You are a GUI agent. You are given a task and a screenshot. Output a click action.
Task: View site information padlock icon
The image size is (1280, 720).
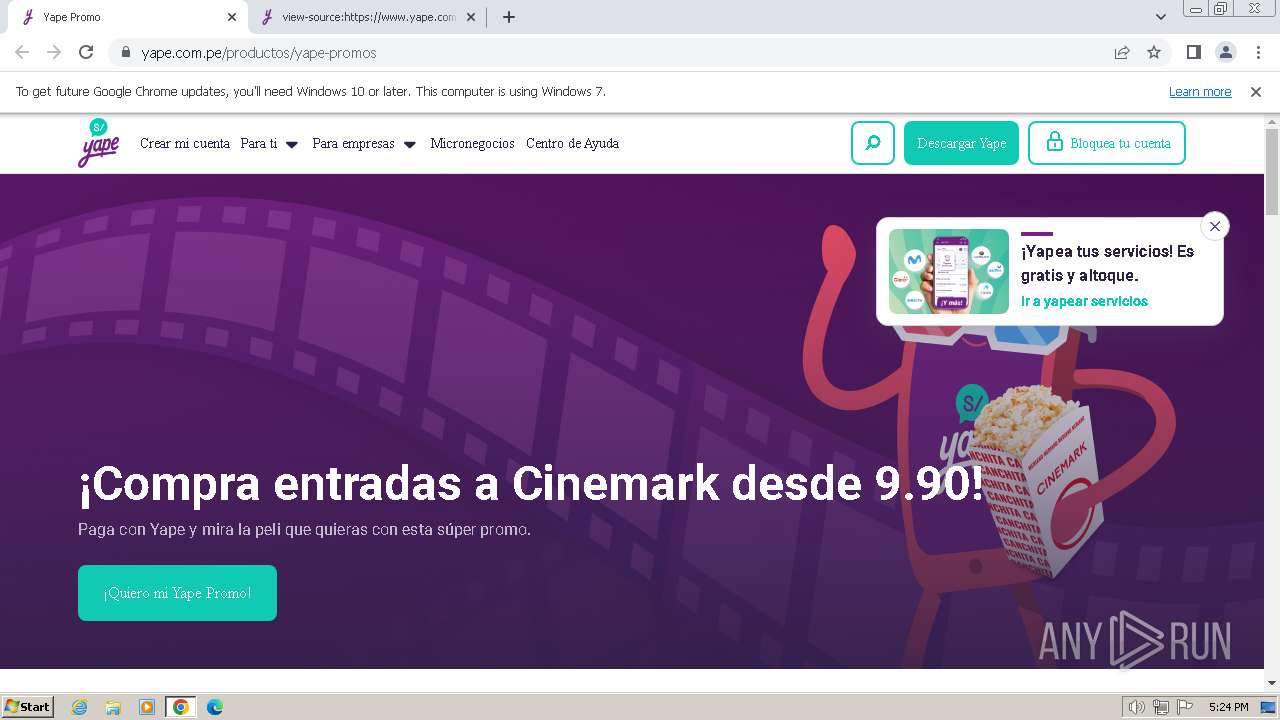125,52
